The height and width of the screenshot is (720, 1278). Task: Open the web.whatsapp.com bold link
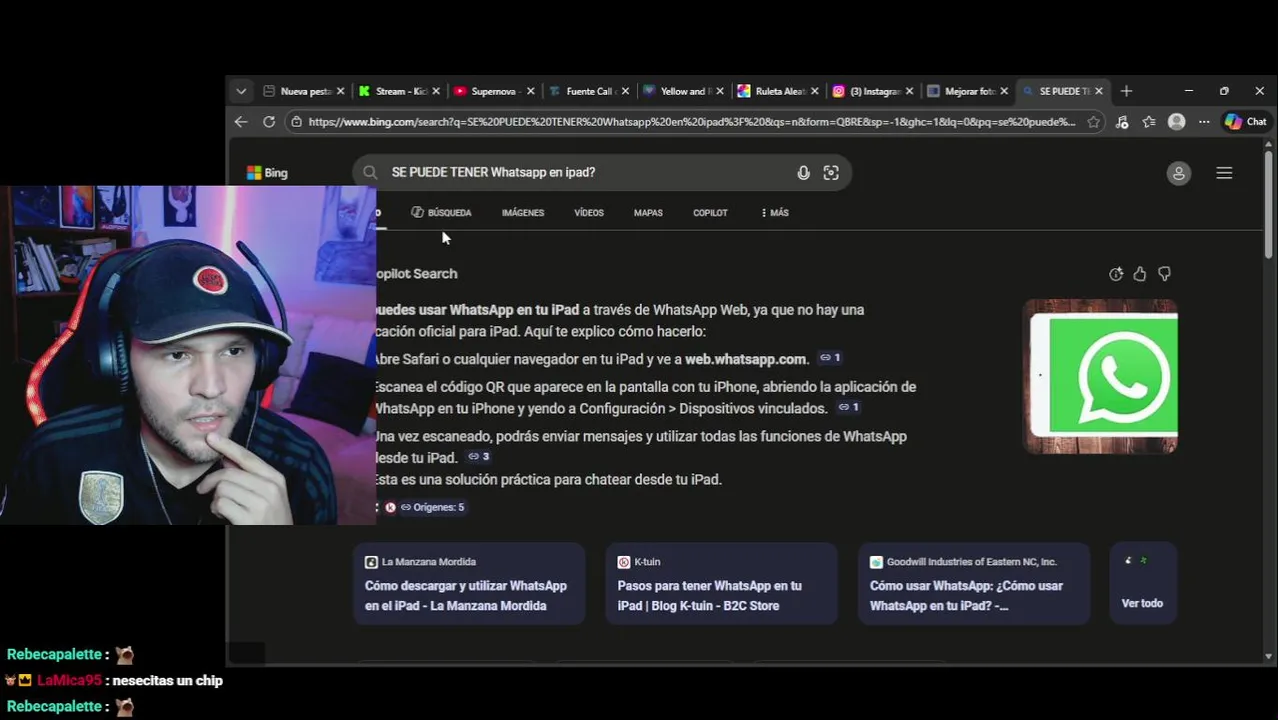click(745, 359)
